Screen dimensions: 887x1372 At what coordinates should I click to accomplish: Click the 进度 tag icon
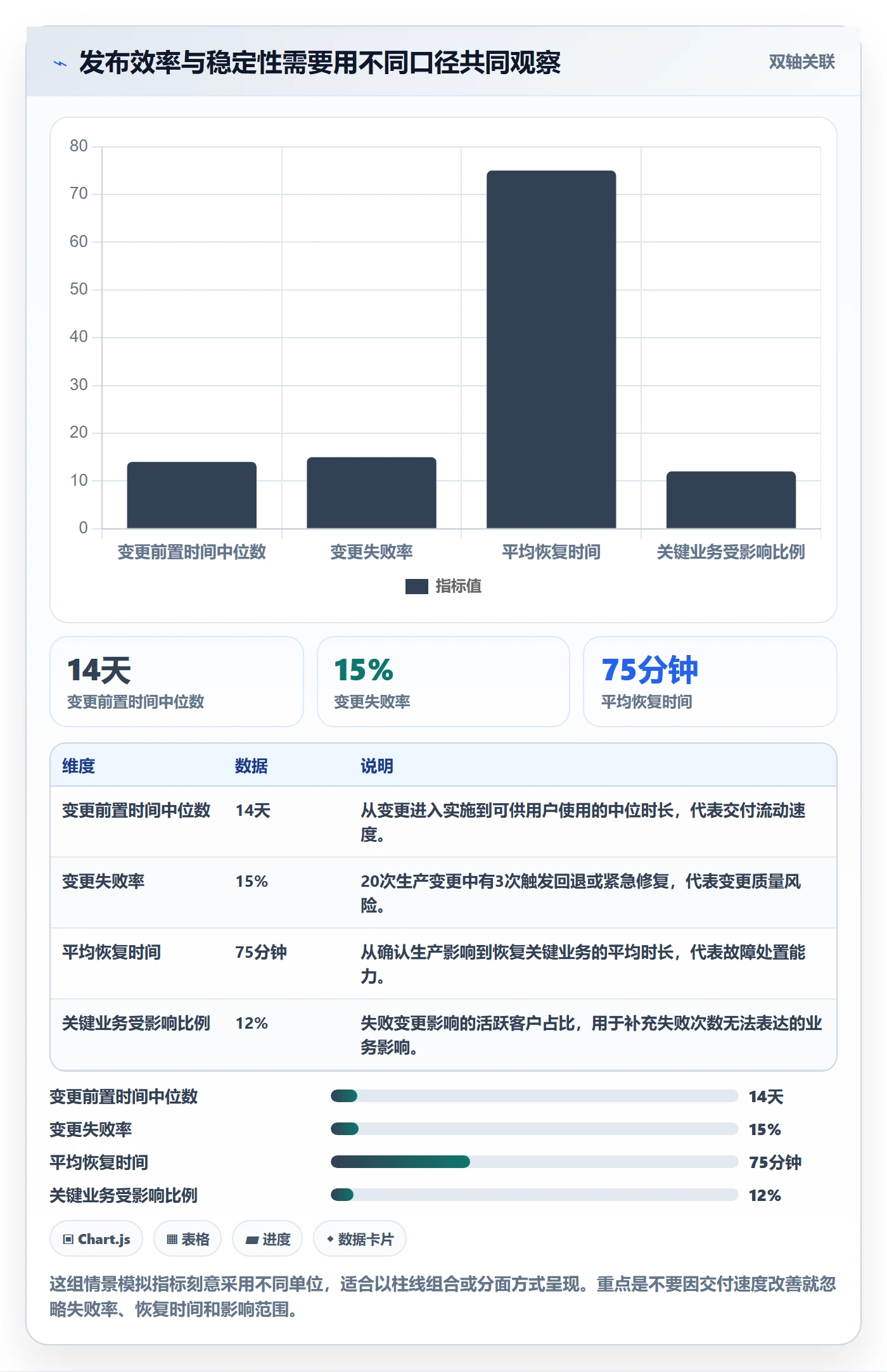coord(252,1240)
